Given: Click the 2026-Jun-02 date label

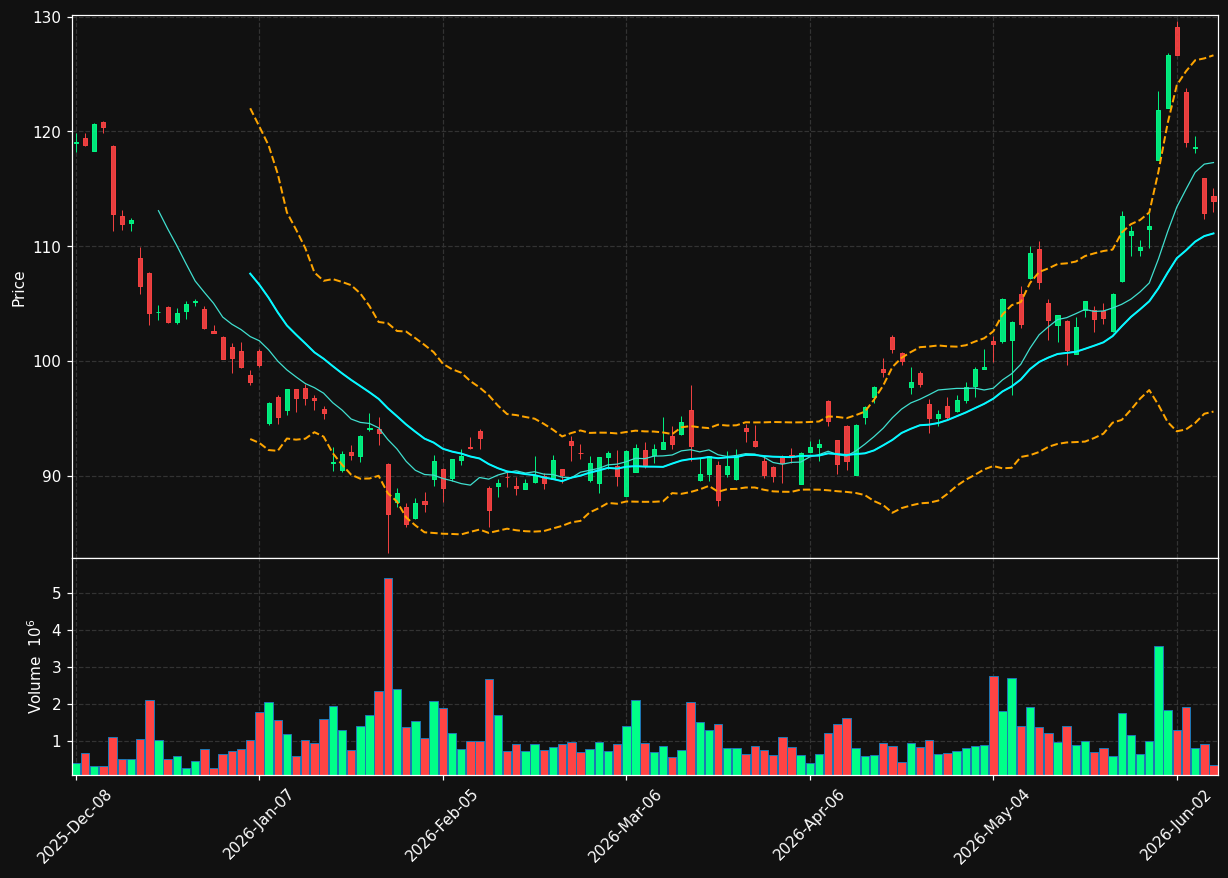Looking at the screenshot, I should [1175, 824].
